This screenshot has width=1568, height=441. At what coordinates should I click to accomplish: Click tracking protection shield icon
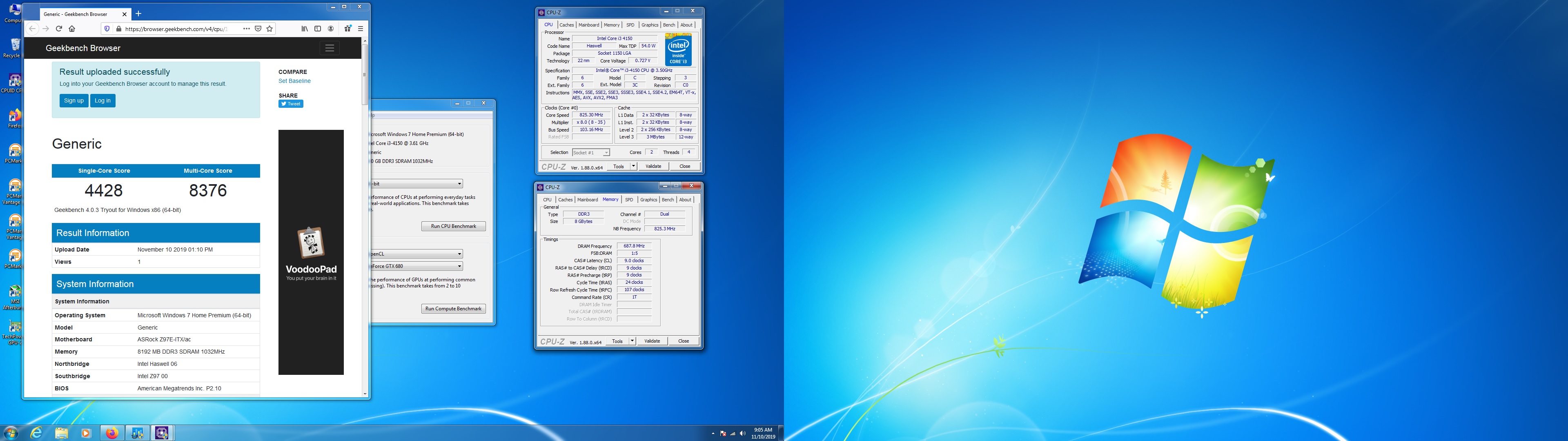coord(107,29)
